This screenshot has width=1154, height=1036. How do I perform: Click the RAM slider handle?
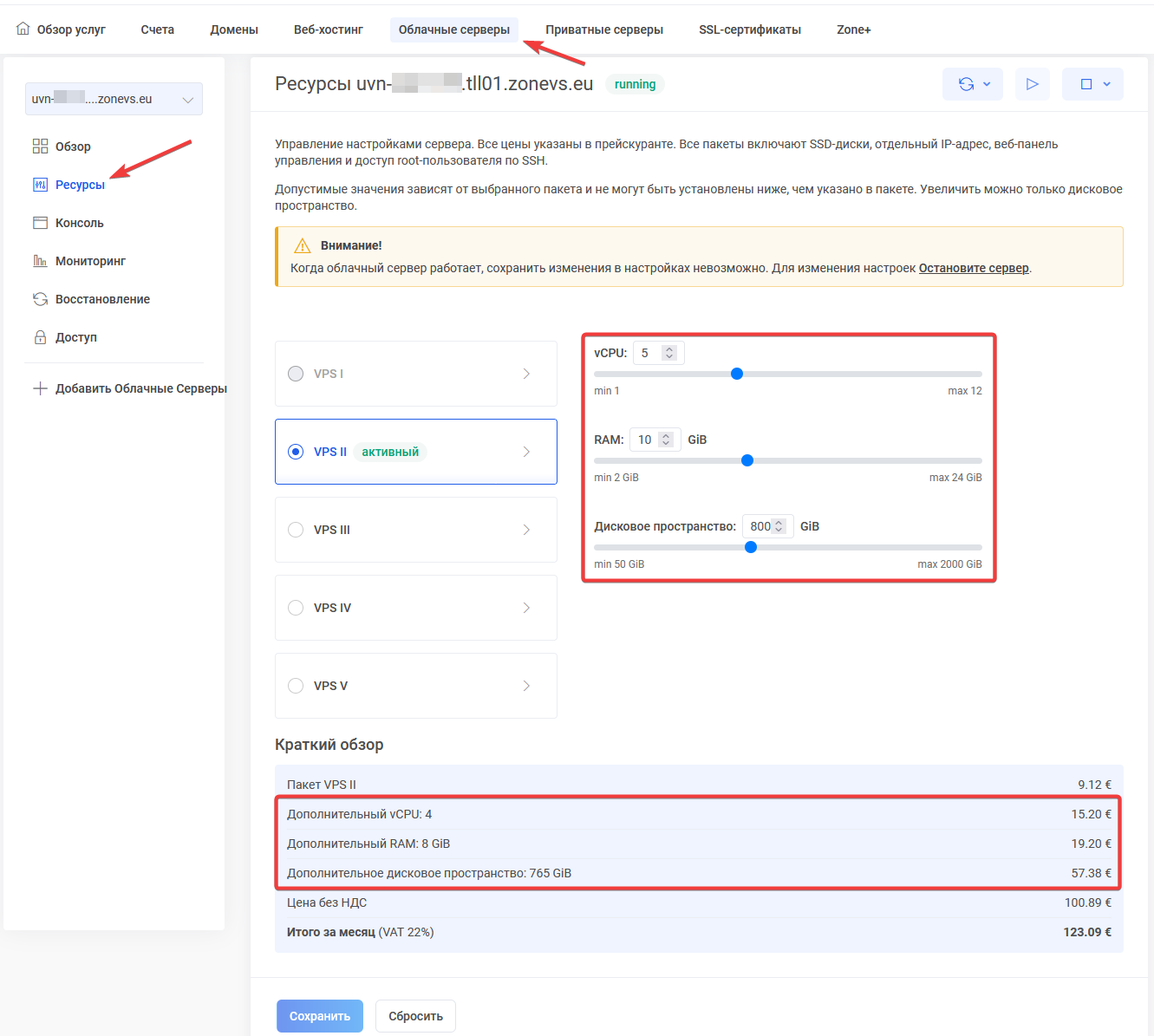(747, 460)
